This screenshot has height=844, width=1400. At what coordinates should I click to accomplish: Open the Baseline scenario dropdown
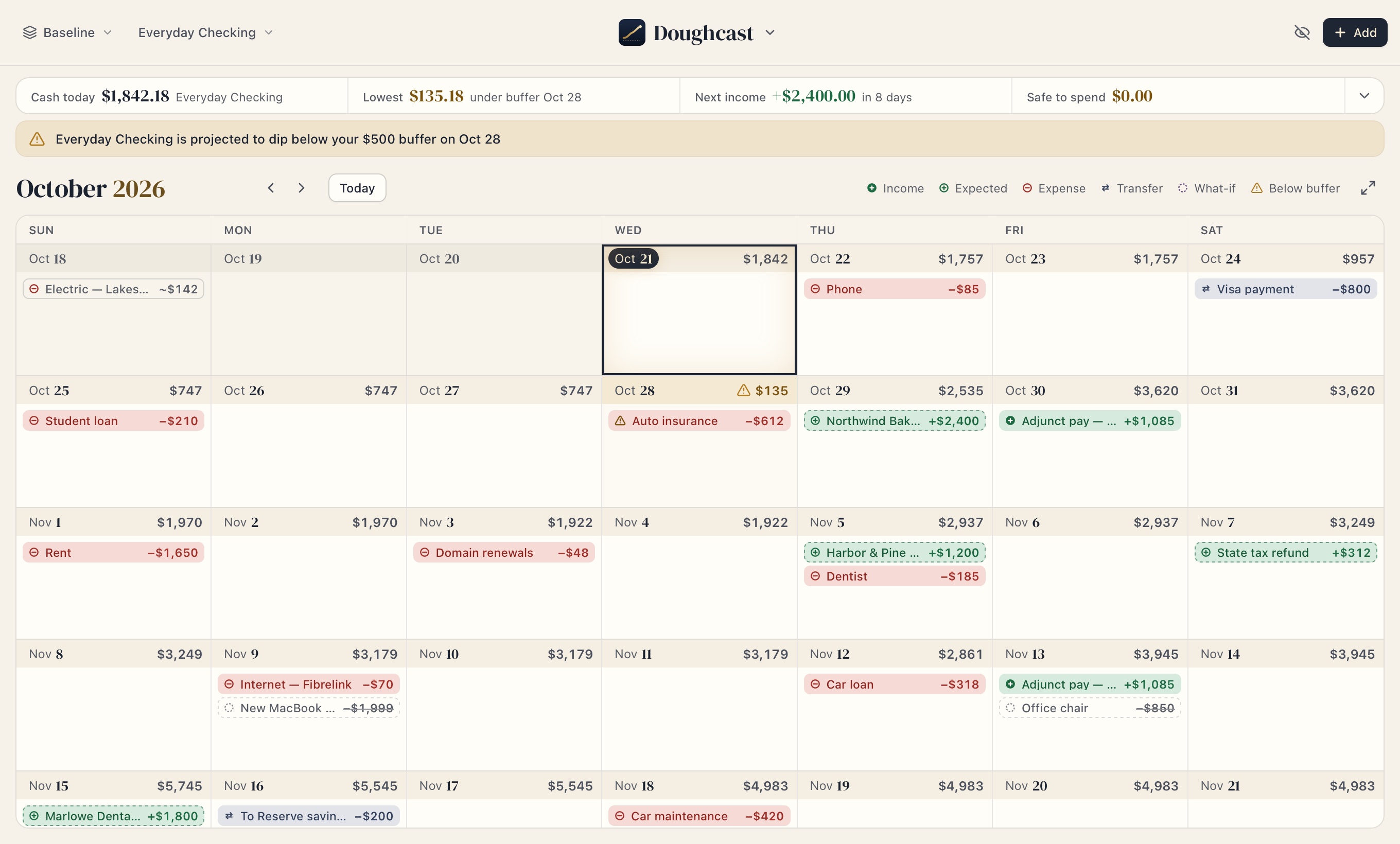67,32
